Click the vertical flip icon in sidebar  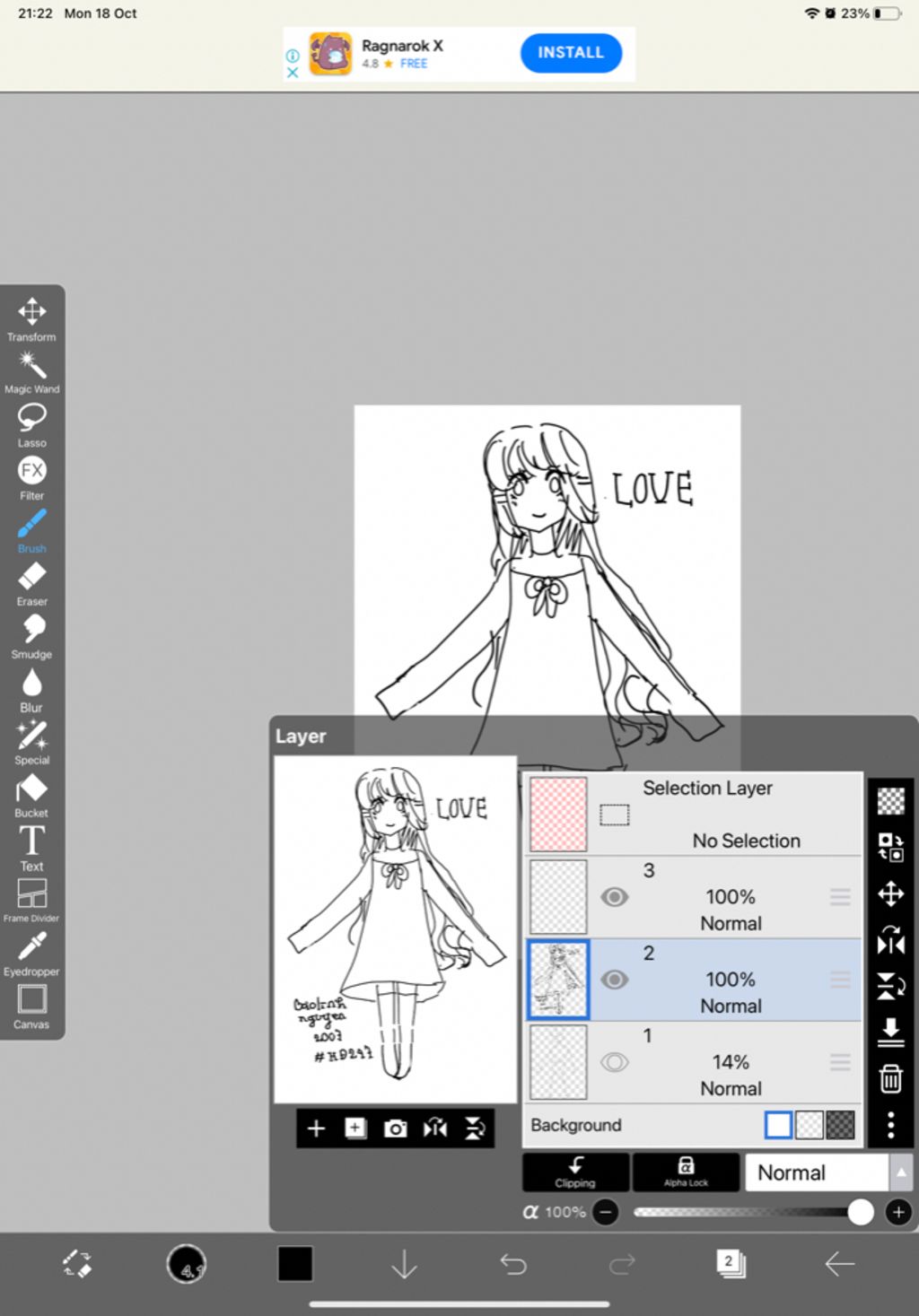(x=890, y=986)
